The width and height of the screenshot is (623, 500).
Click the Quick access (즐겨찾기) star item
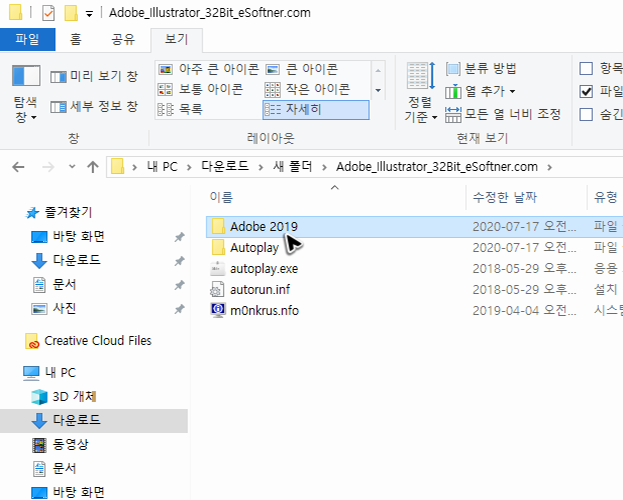(x=59, y=213)
